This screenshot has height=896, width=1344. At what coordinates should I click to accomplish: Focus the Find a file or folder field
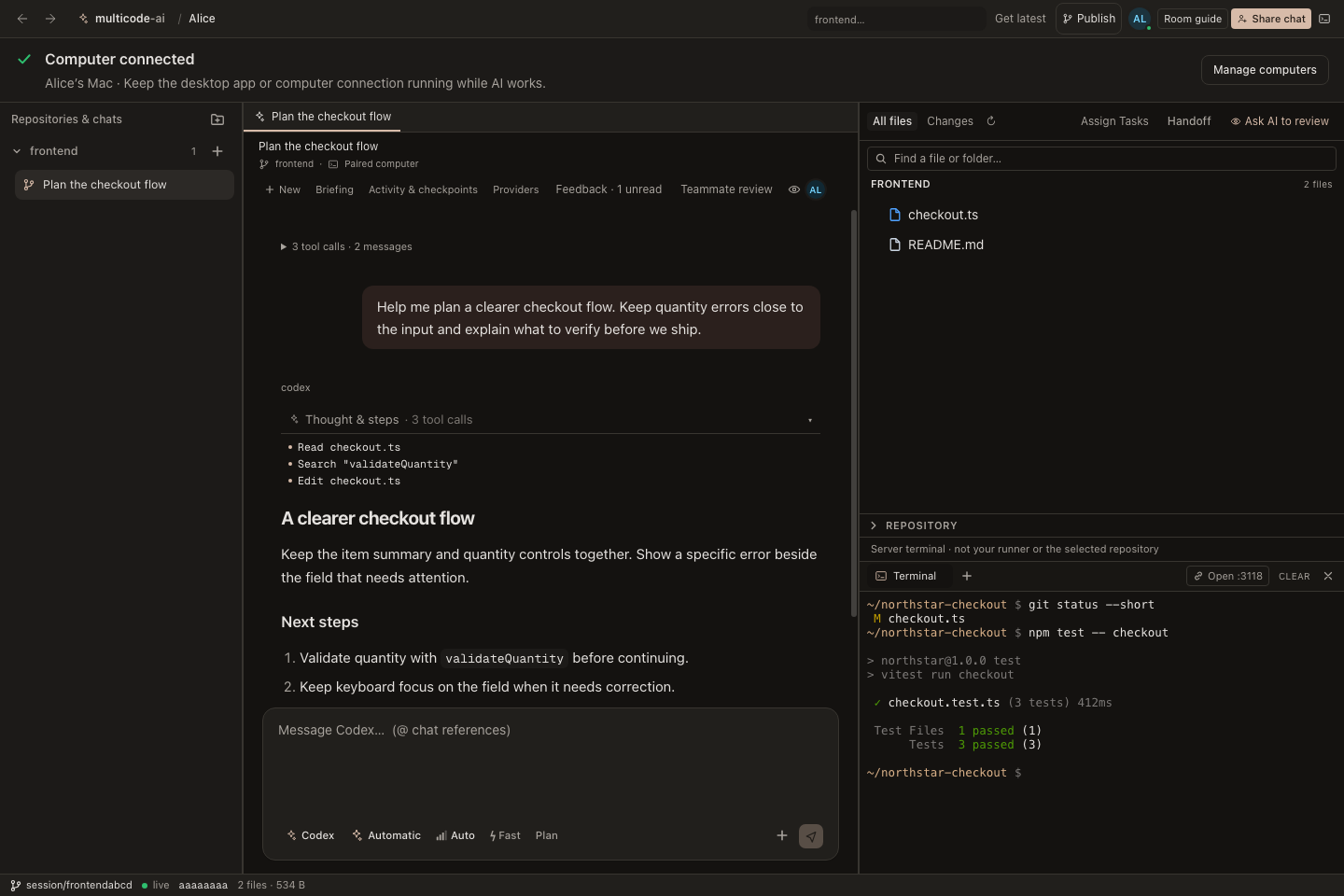[1101, 159]
